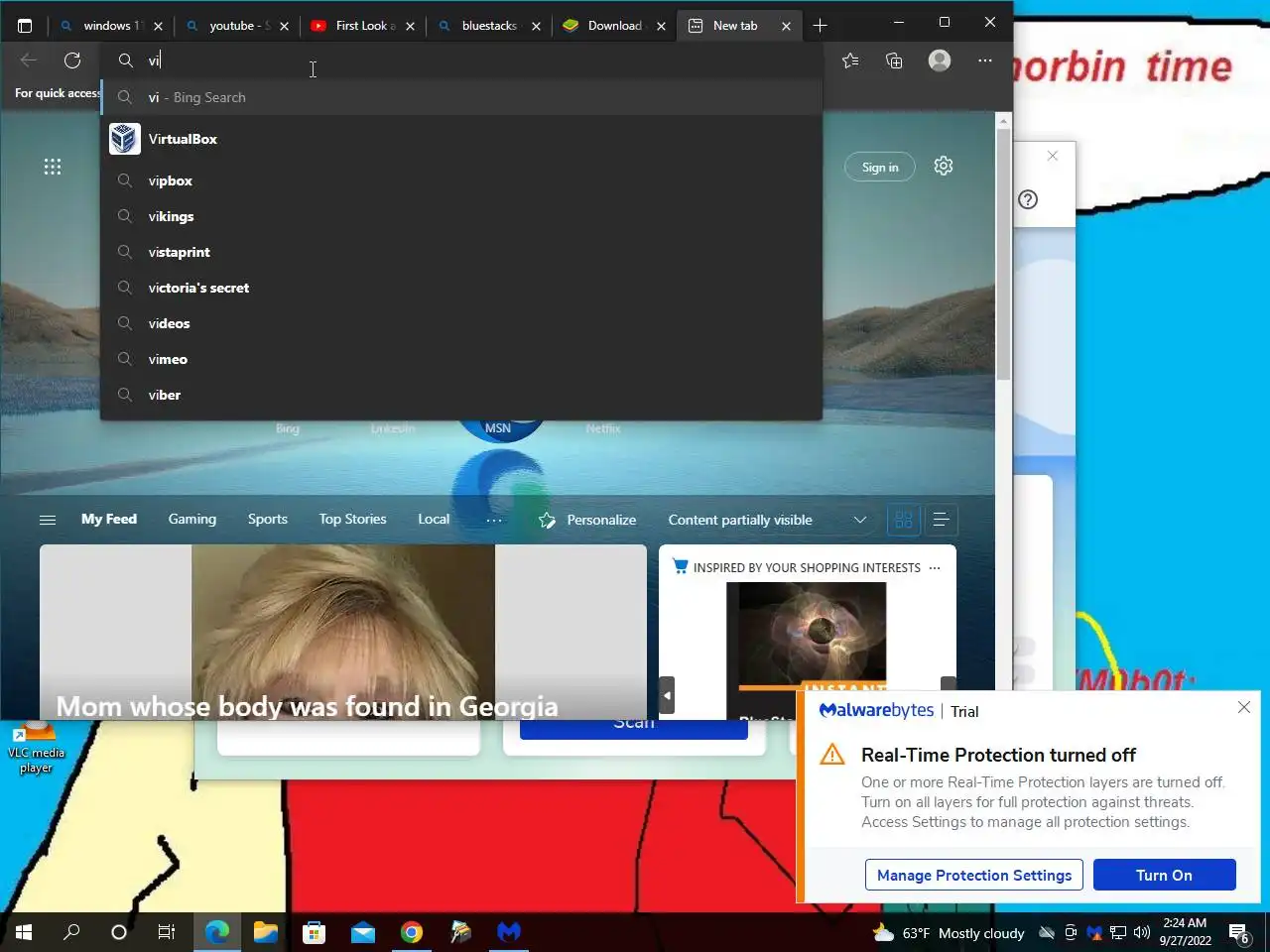The image size is (1270, 952).
Task: Open new tab page settings gear
Action: (x=944, y=166)
